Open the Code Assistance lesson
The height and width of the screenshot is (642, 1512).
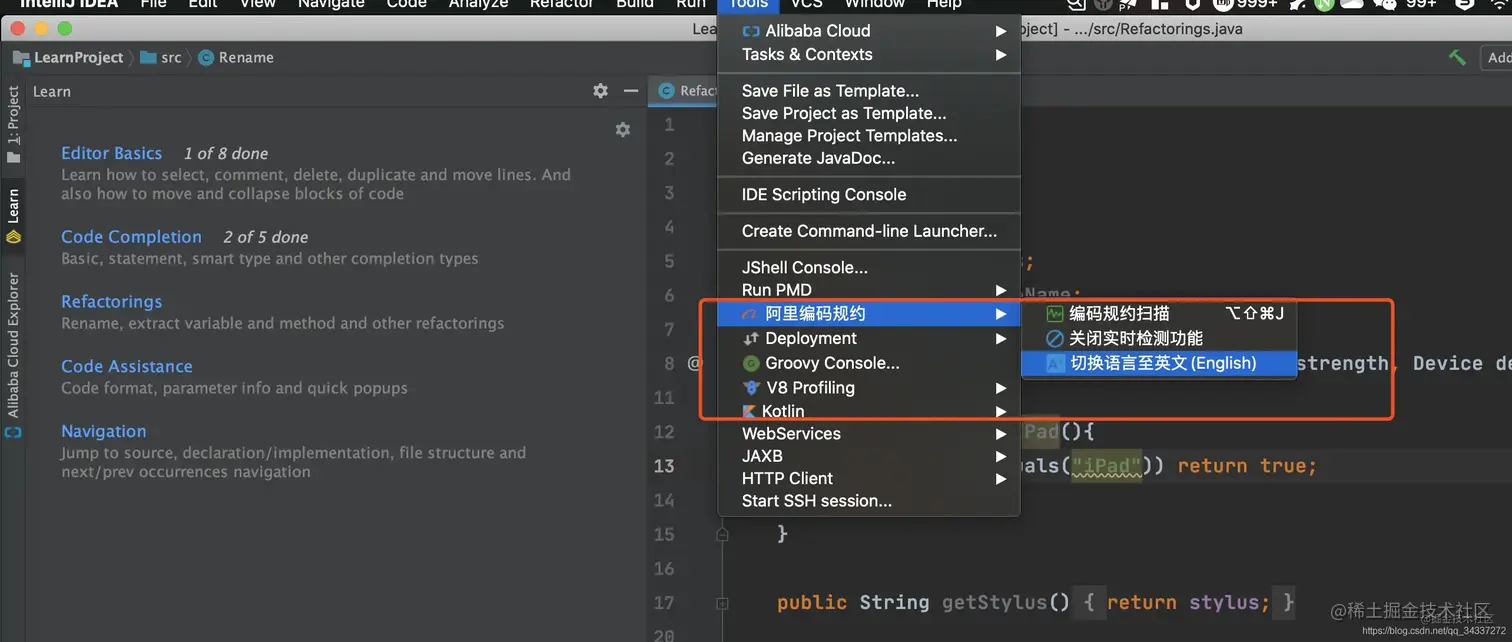pyautogui.click(x=127, y=367)
